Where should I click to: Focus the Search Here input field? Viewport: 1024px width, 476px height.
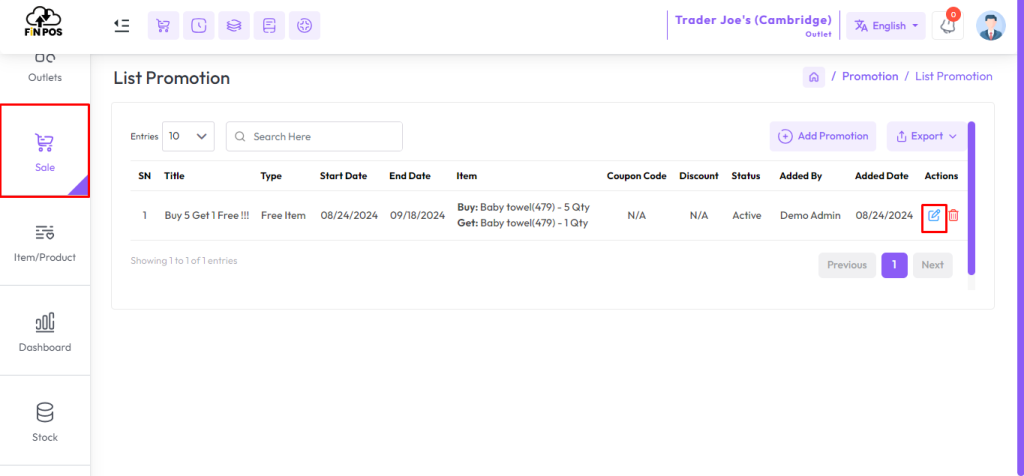[314, 136]
